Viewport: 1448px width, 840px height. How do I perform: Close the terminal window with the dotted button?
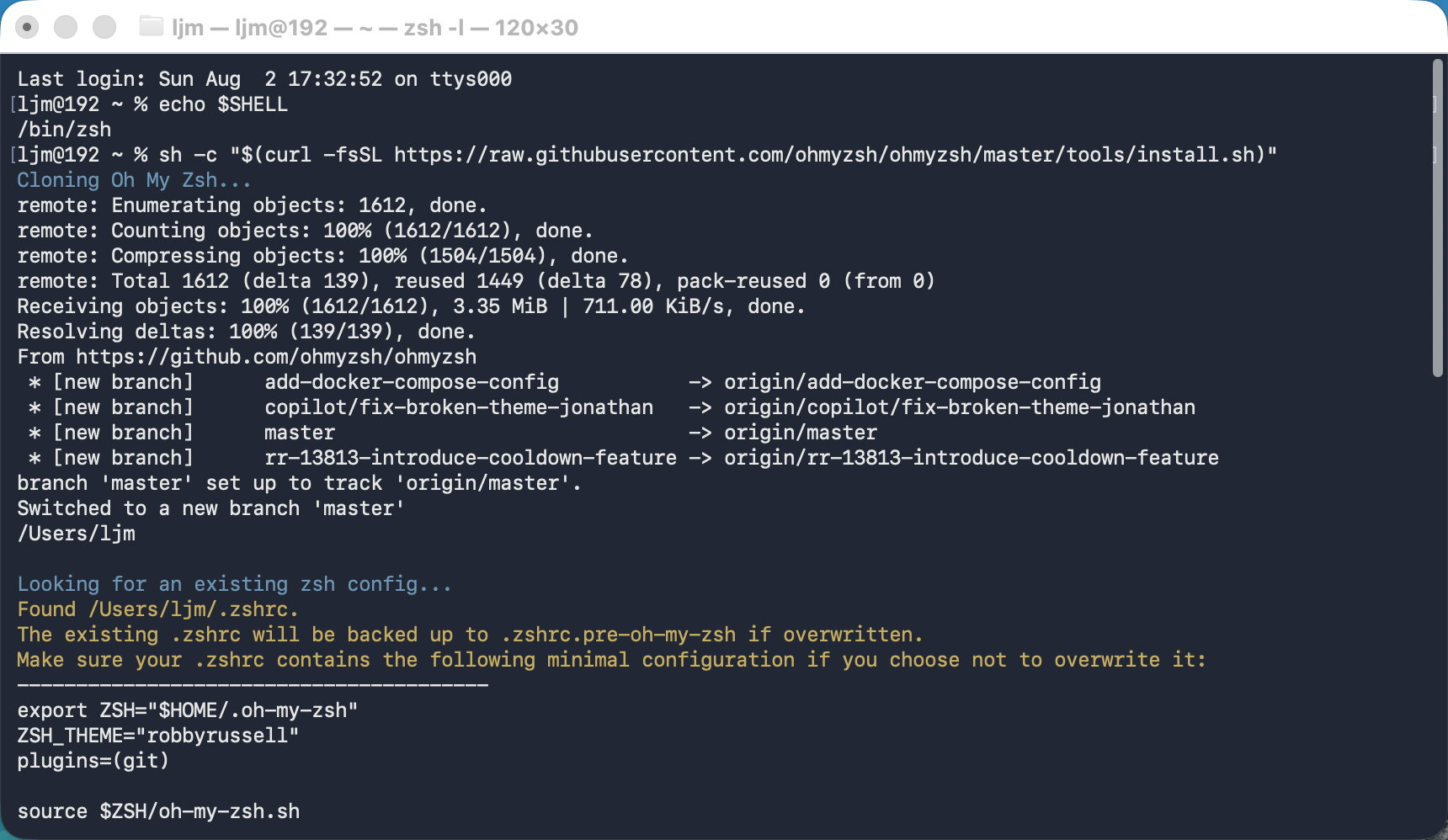[27, 27]
